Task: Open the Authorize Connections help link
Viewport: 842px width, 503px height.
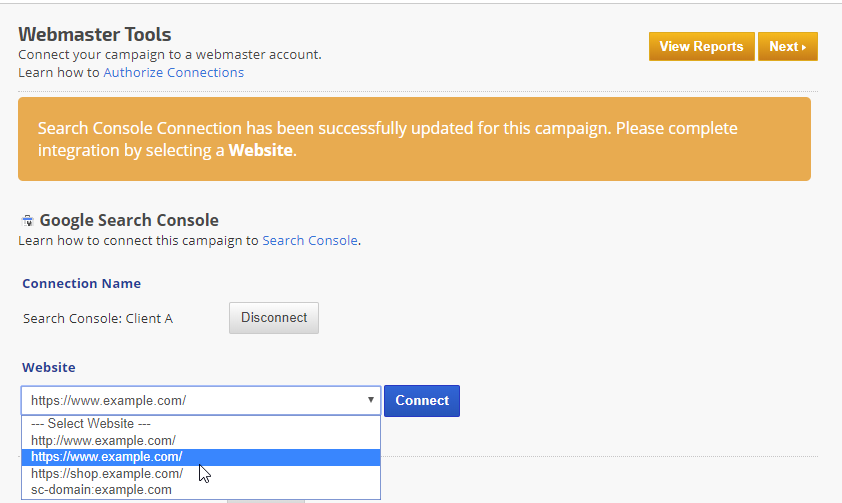Action: pyautogui.click(x=173, y=72)
